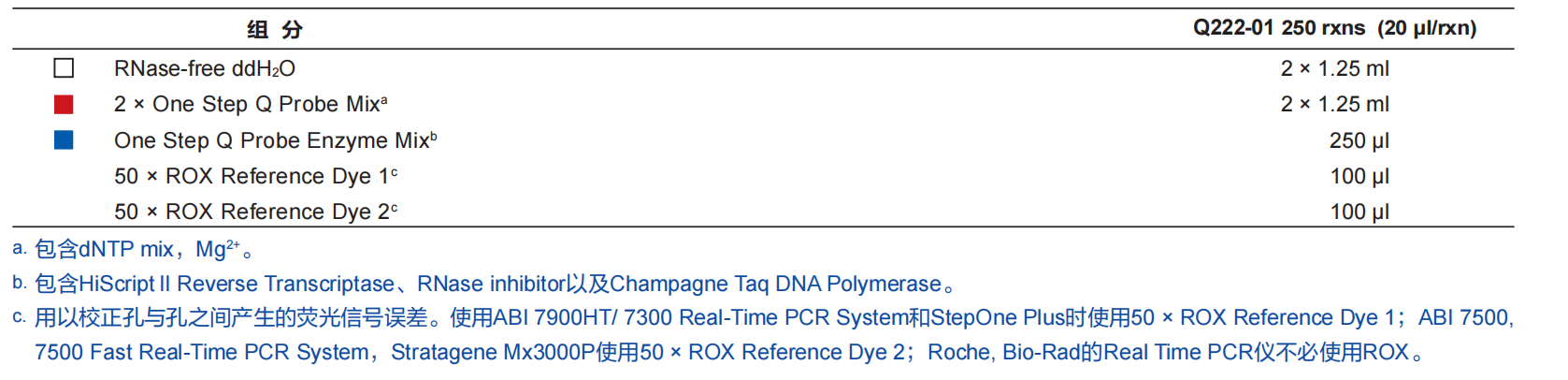Screen dimensions: 1568x380
Task: Click the 100 μl volume for ROX Dye 1
Action: point(1359,176)
